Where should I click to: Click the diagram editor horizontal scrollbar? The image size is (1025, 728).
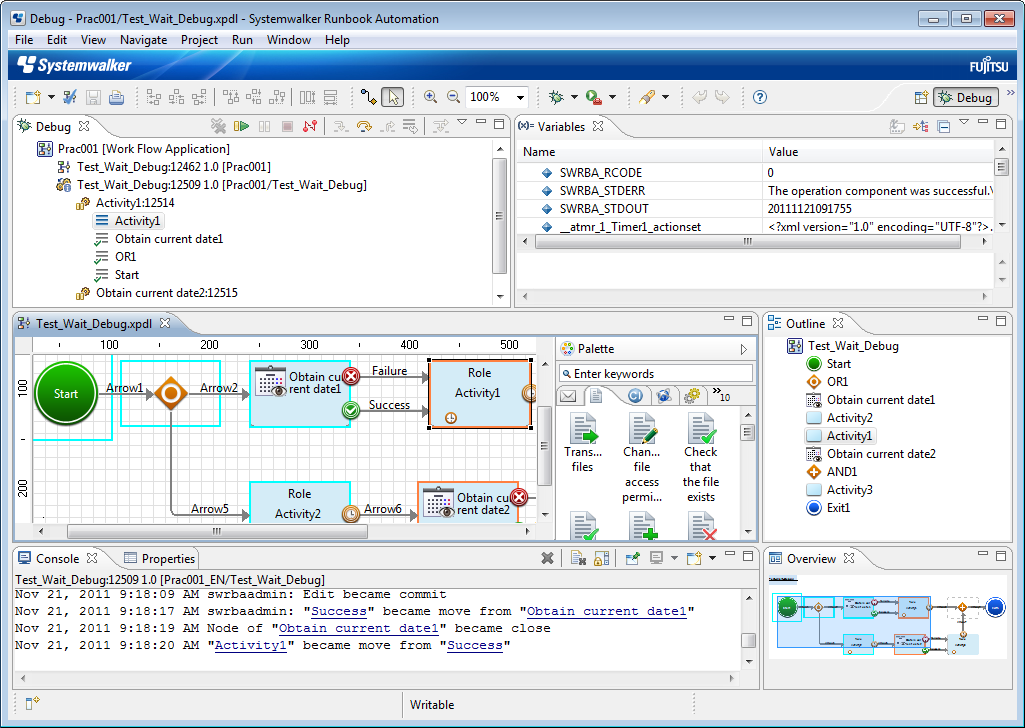[217, 531]
